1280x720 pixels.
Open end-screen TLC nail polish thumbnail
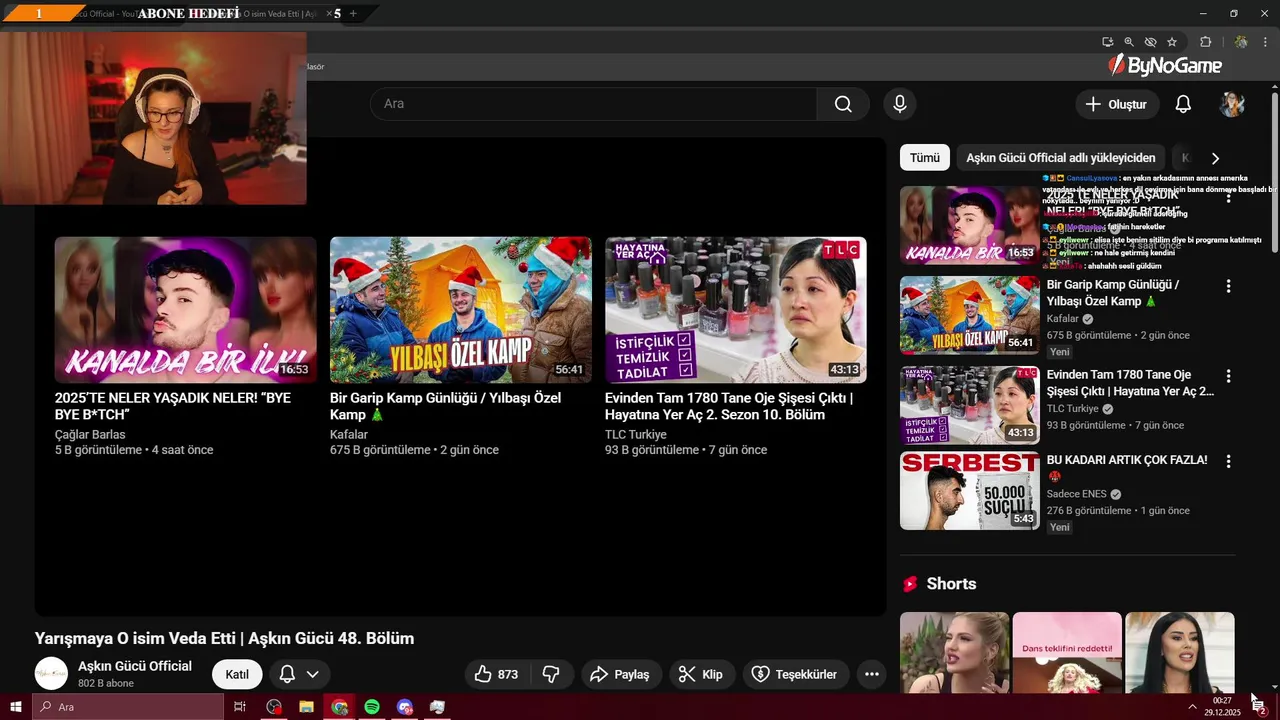point(735,310)
